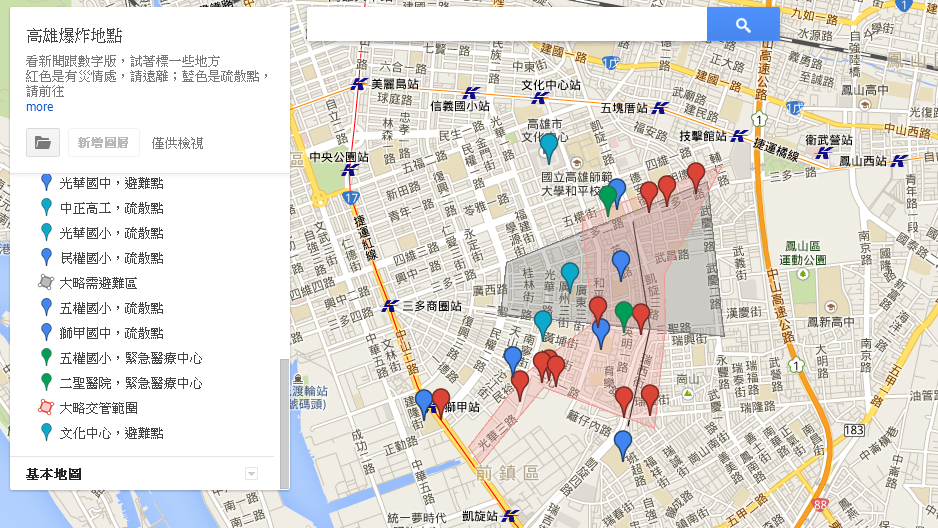Click 三多商圈站 metro station icon
Screen dimensions: 938x528
click(x=390, y=306)
